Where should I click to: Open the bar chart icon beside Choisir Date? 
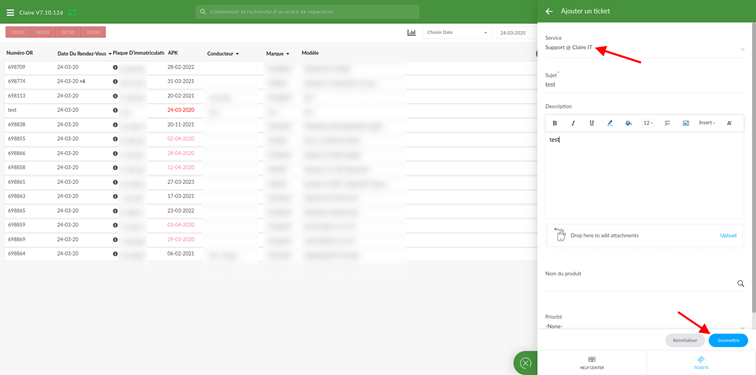411,33
